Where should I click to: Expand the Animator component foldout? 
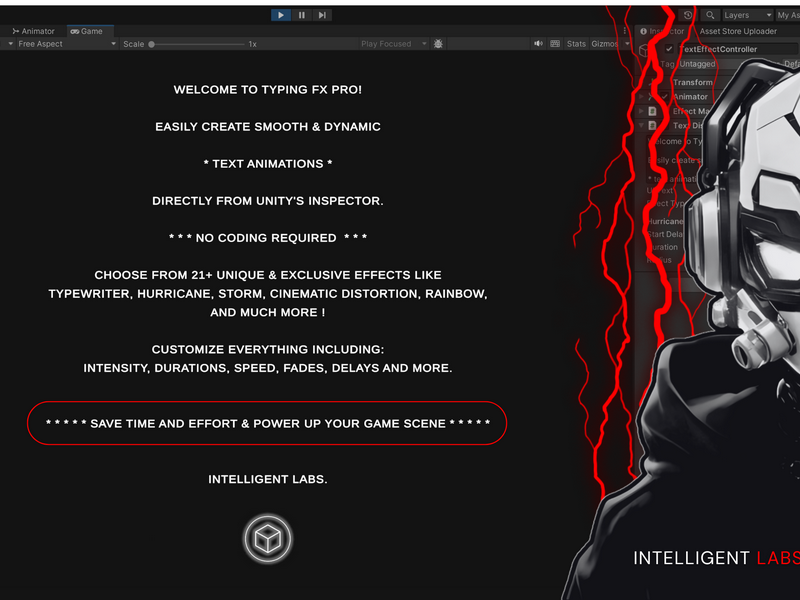click(x=642, y=96)
